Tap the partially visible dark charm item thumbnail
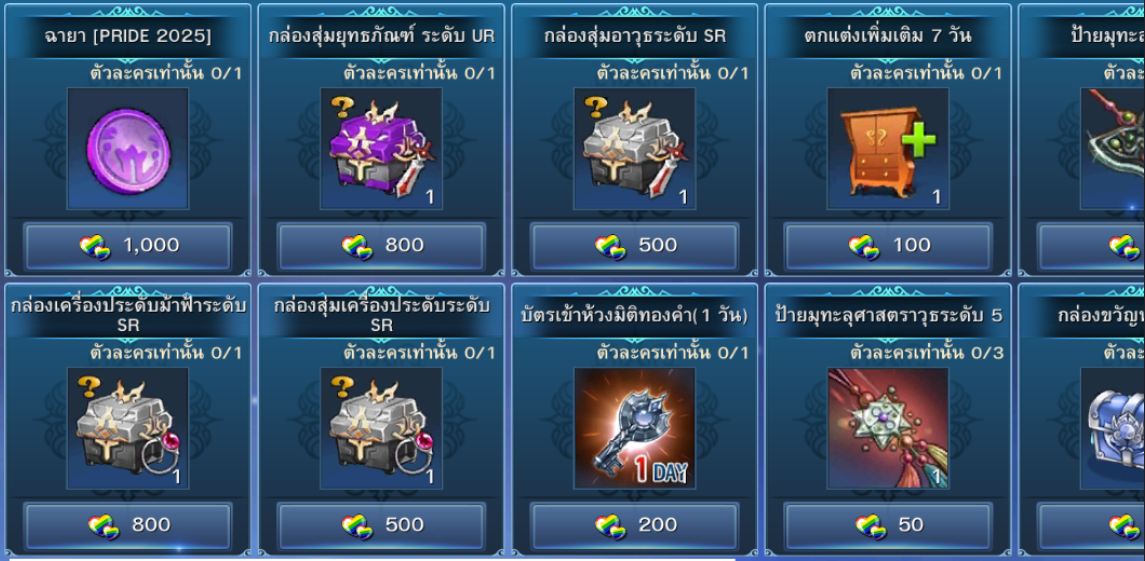This screenshot has height=561, width=1145. pos(1113,148)
